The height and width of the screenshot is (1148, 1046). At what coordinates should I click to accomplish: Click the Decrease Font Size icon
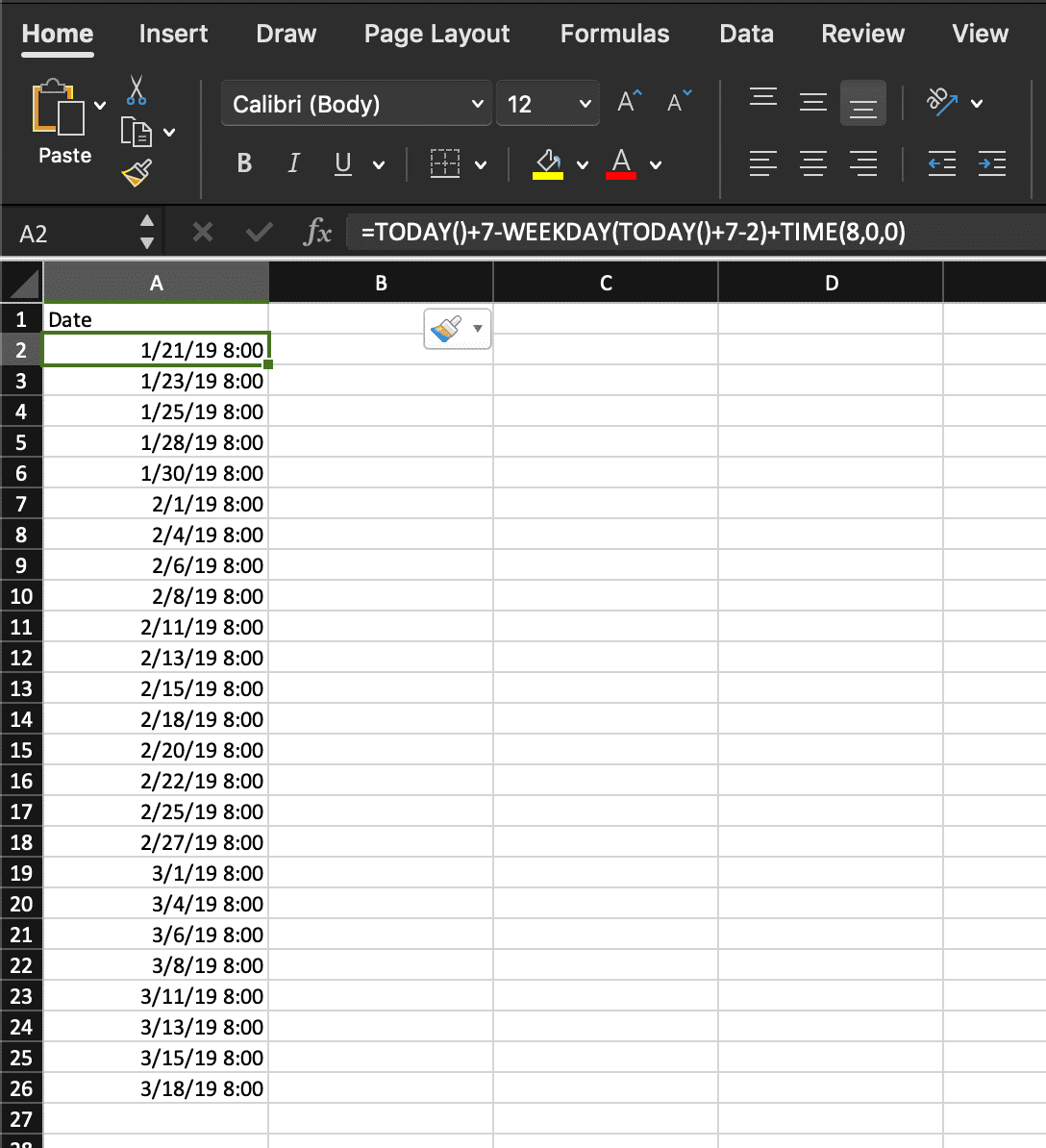[679, 102]
